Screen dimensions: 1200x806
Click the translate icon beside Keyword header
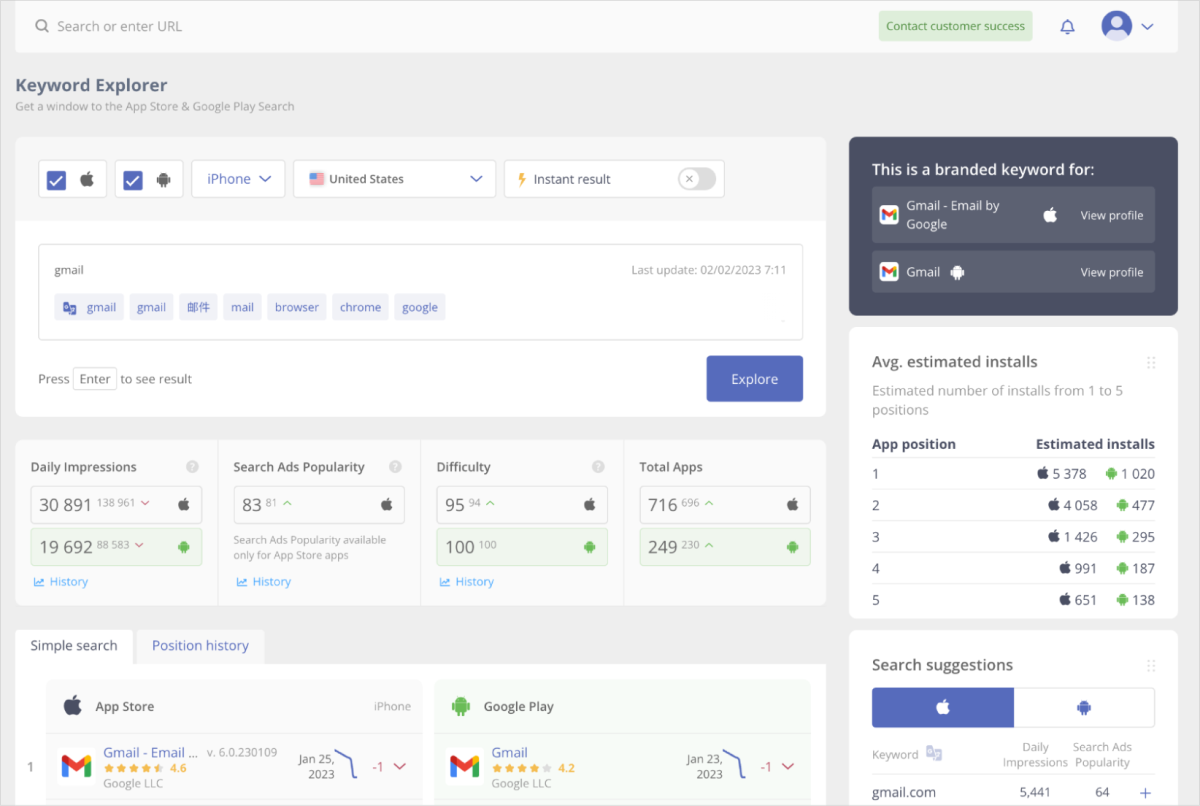coord(934,754)
